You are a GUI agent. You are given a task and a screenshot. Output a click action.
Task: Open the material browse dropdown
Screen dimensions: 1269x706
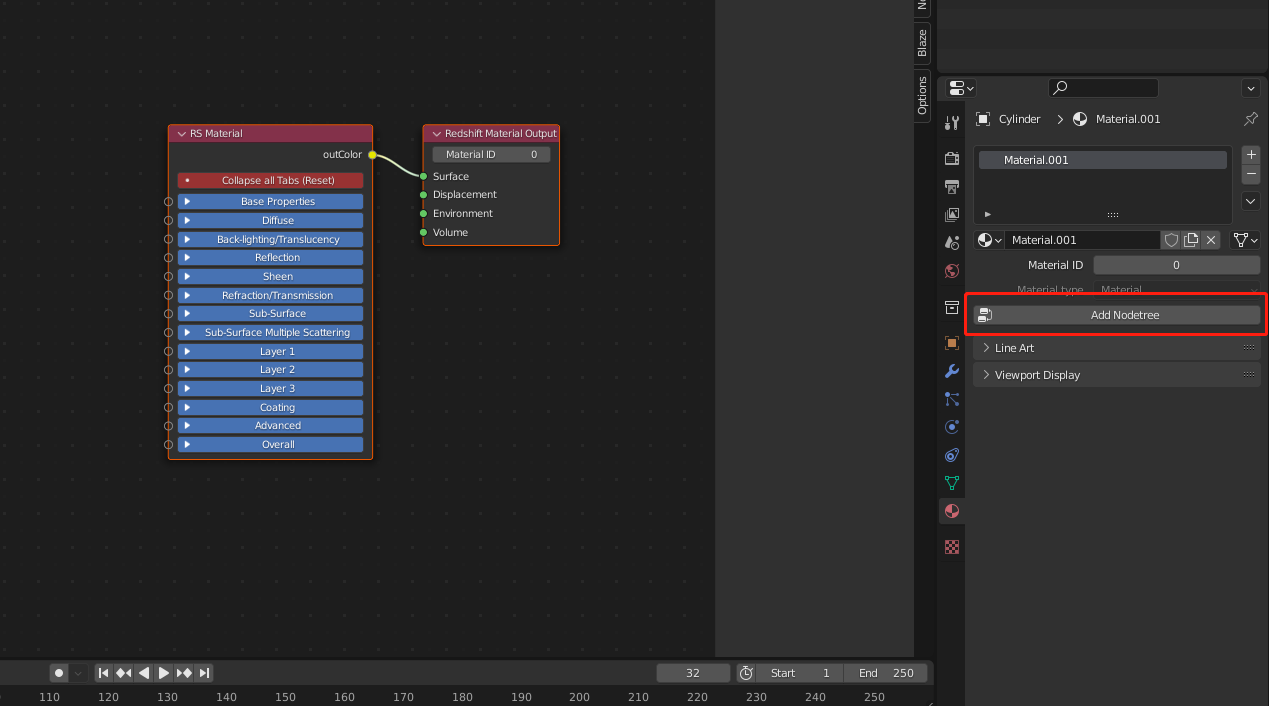tap(989, 240)
